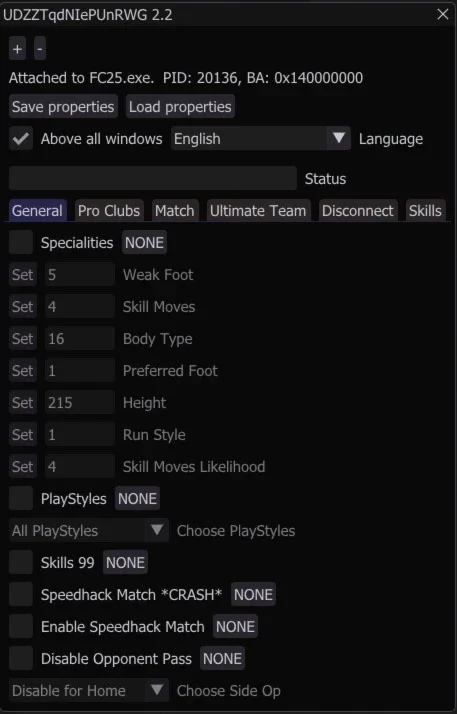Expand the All PlayStyles dropdown
This screenshot has width=457, height=714.
89,530
